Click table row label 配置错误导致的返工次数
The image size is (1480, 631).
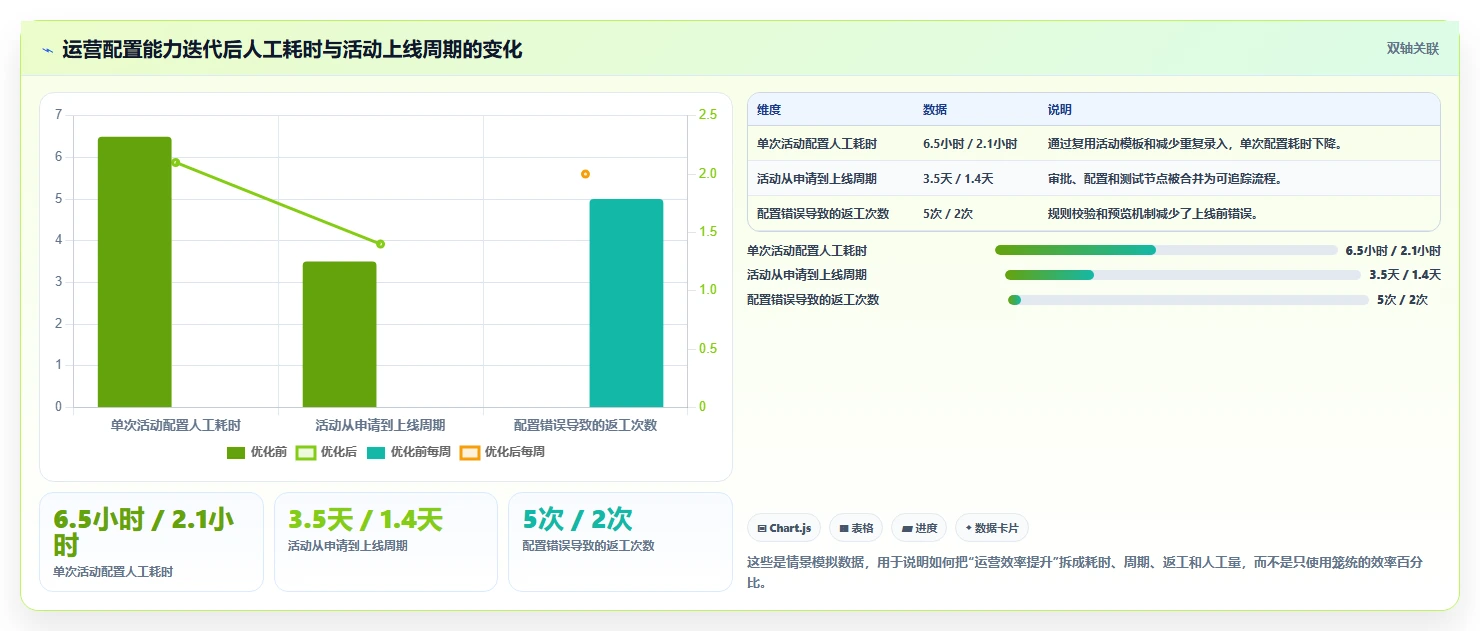(x=823, y=213)
